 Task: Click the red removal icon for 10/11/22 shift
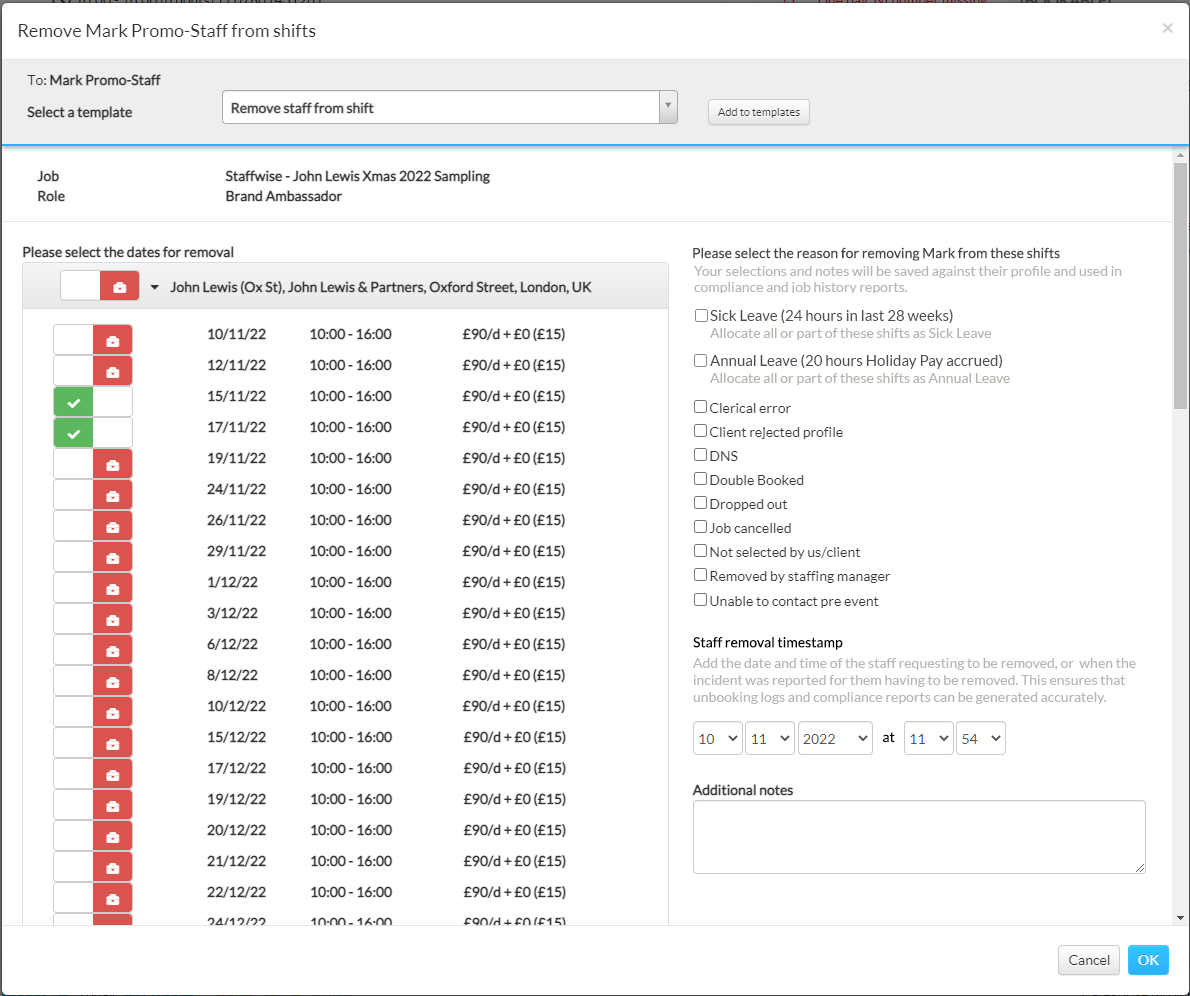coord(112,341)
